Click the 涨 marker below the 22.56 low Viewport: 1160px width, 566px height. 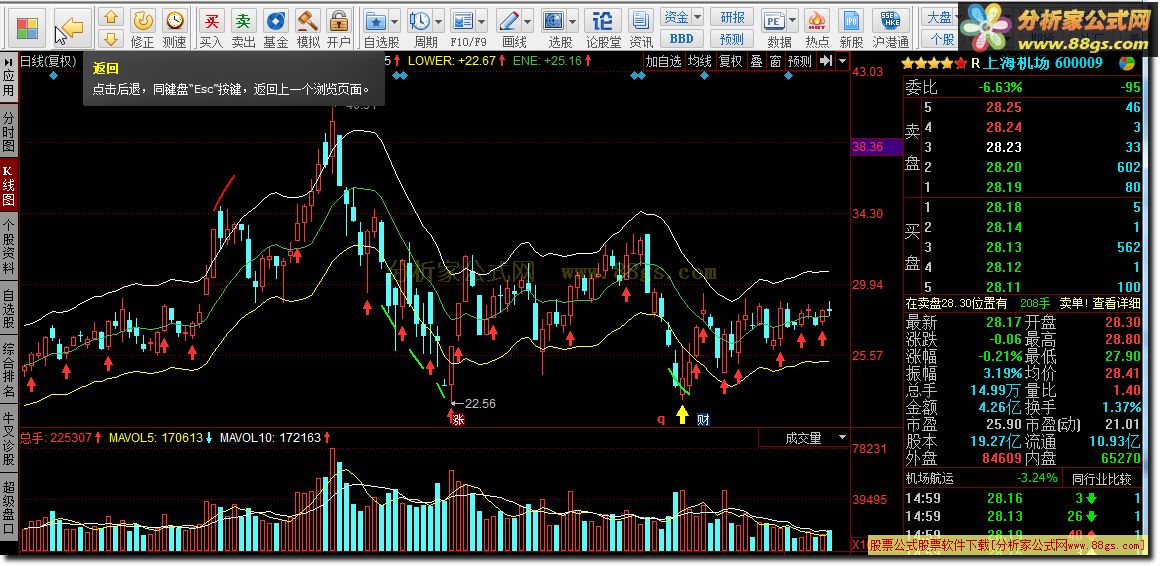coord(459,420)
